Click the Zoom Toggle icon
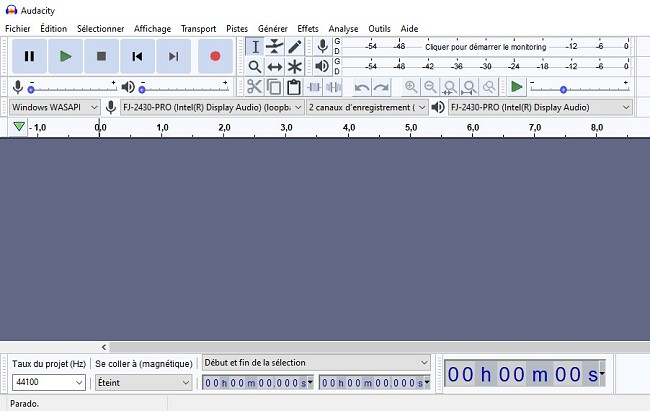The height and width of the screenshot is (411, 650). point(489,87)
